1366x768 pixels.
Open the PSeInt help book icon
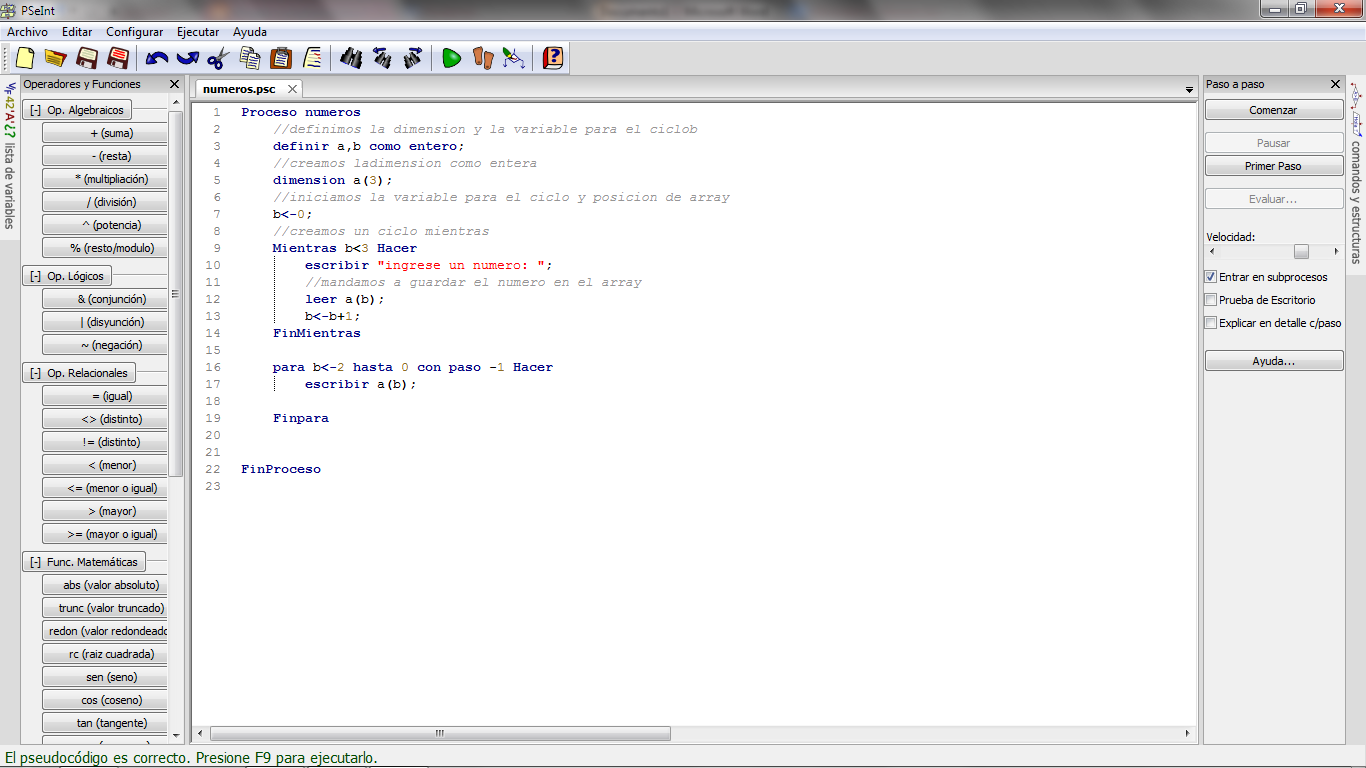(x=554, y=58)
